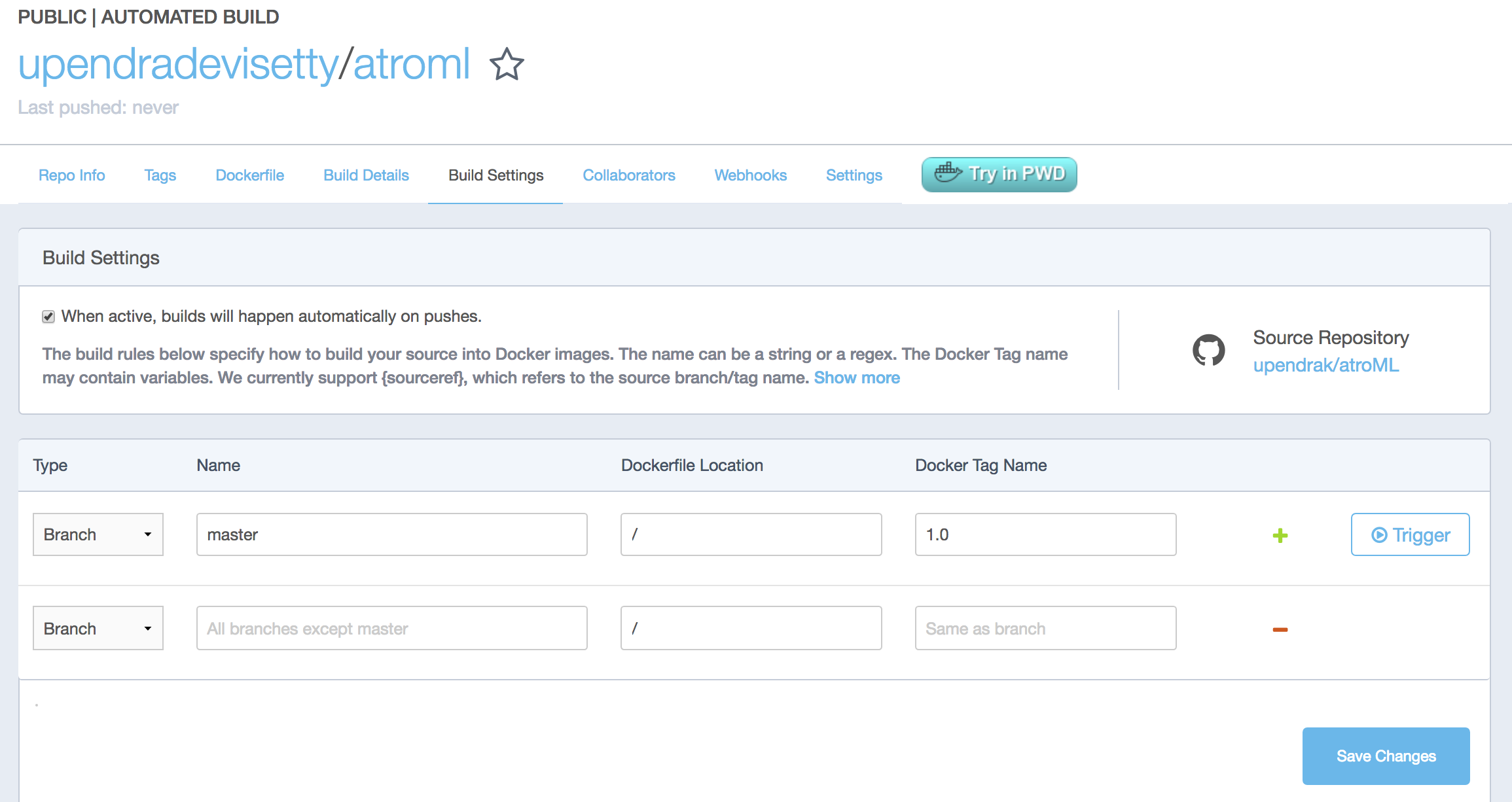Viewport: 1512px width, 802px height.
Task: Expand description with Show more link
Action: point(857,378)
